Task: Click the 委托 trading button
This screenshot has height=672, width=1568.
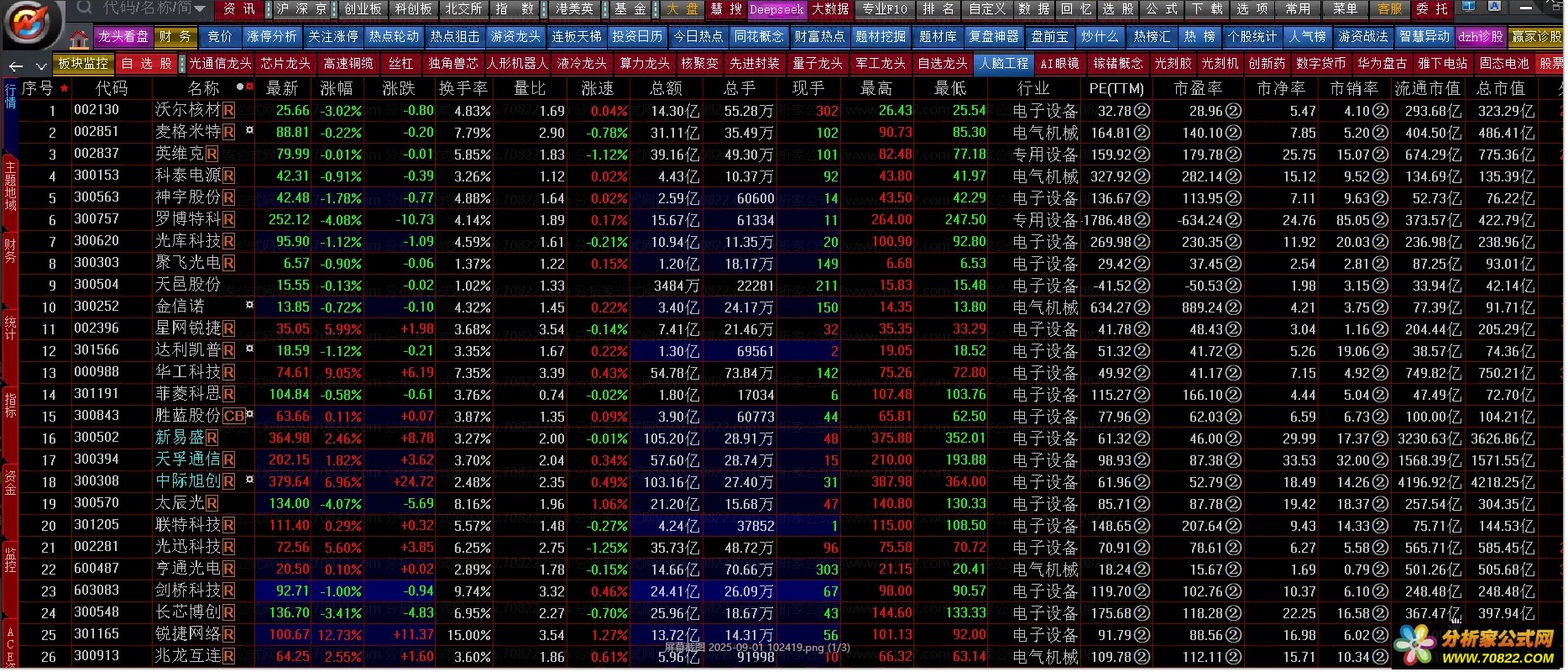Action: click(x=1432, y=8)
